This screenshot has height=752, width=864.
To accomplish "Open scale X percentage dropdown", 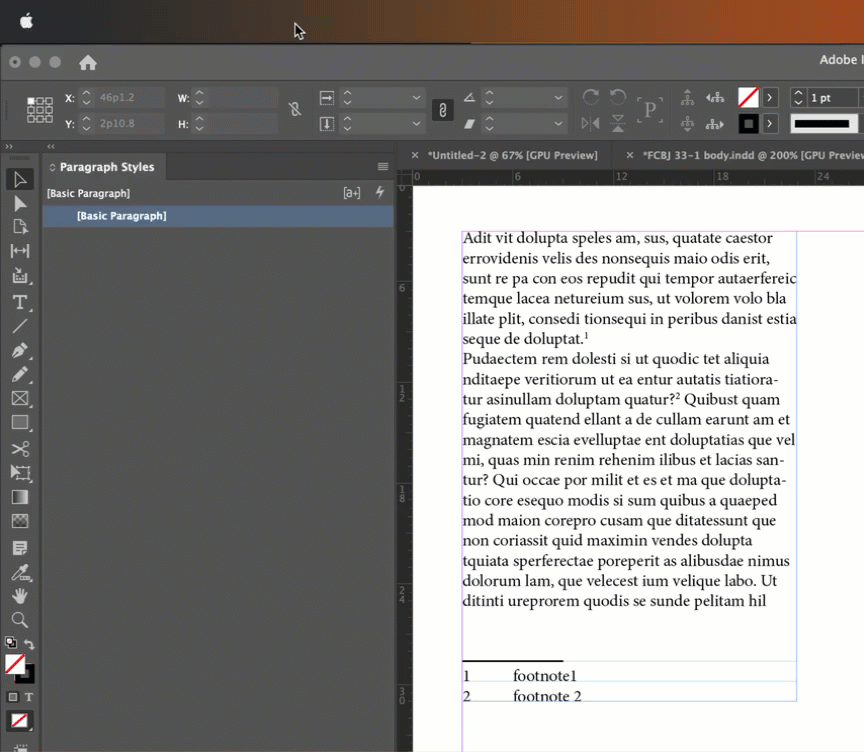I will pyautogui.click(x=416, y=98).
